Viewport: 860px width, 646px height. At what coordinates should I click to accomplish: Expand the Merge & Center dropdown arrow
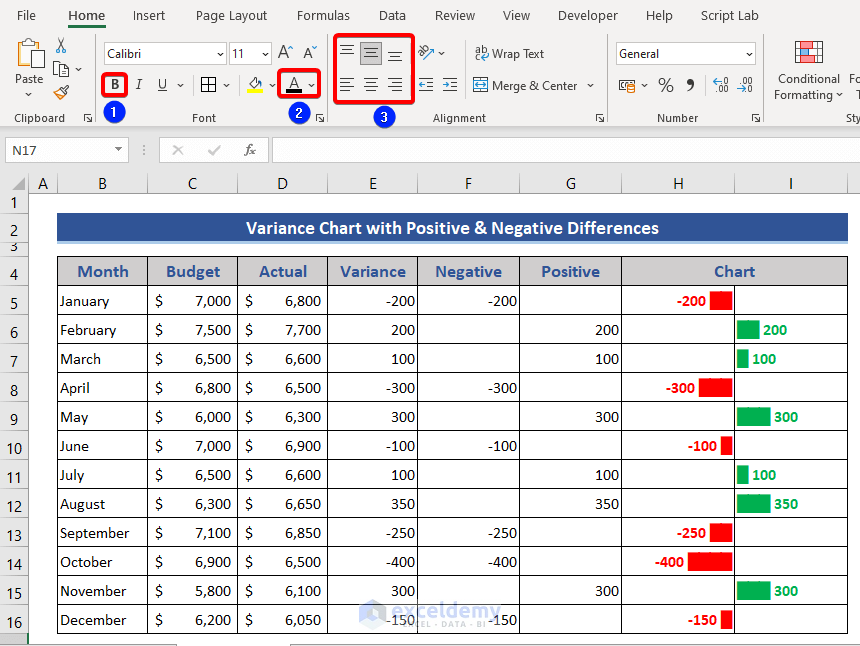(x=591, y=86)
